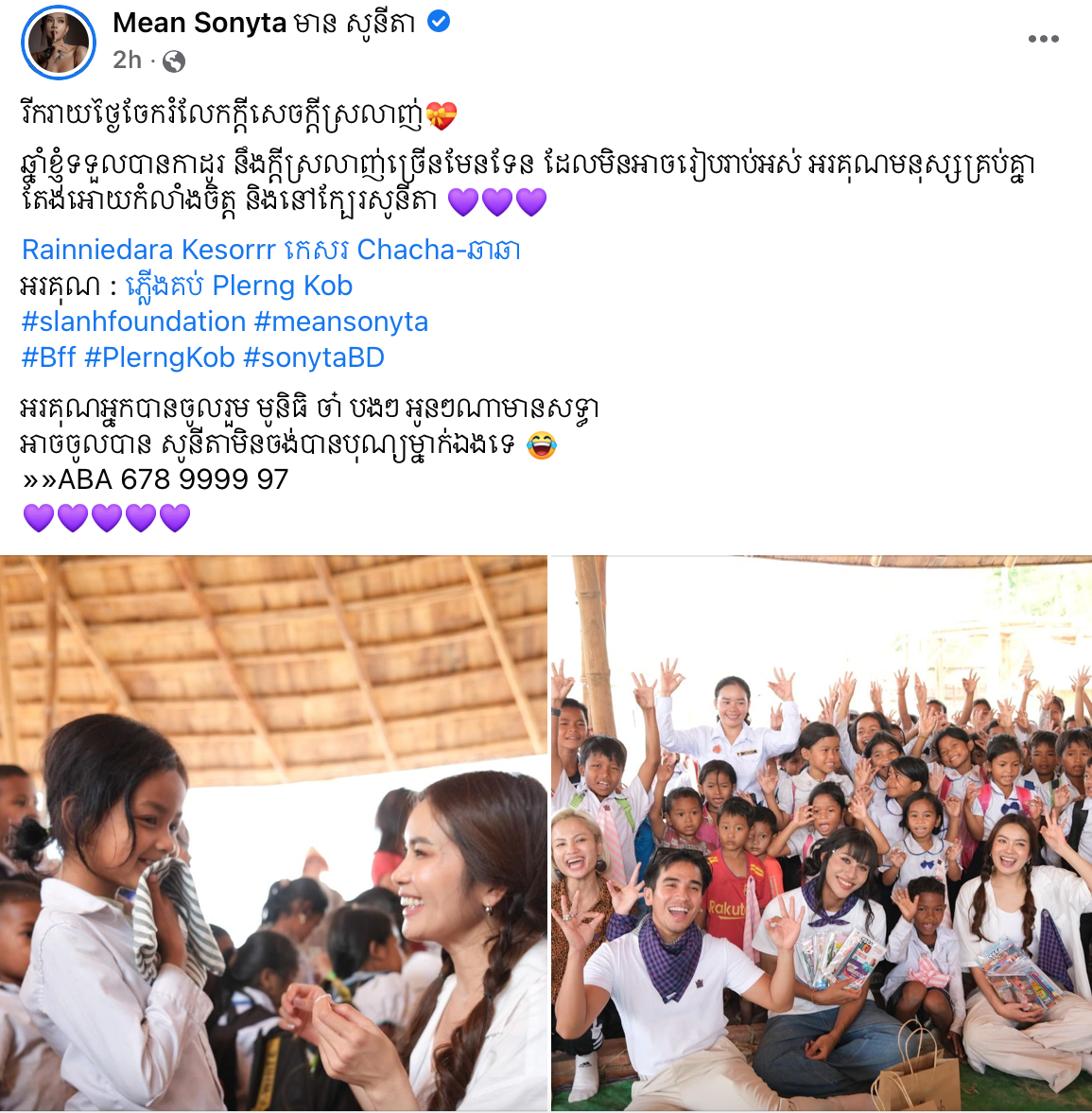Click Mean Sonyta's profile picture
Image resolution: width=1092 pixels, height=1113 pixels.
click(x=59, y=42)
